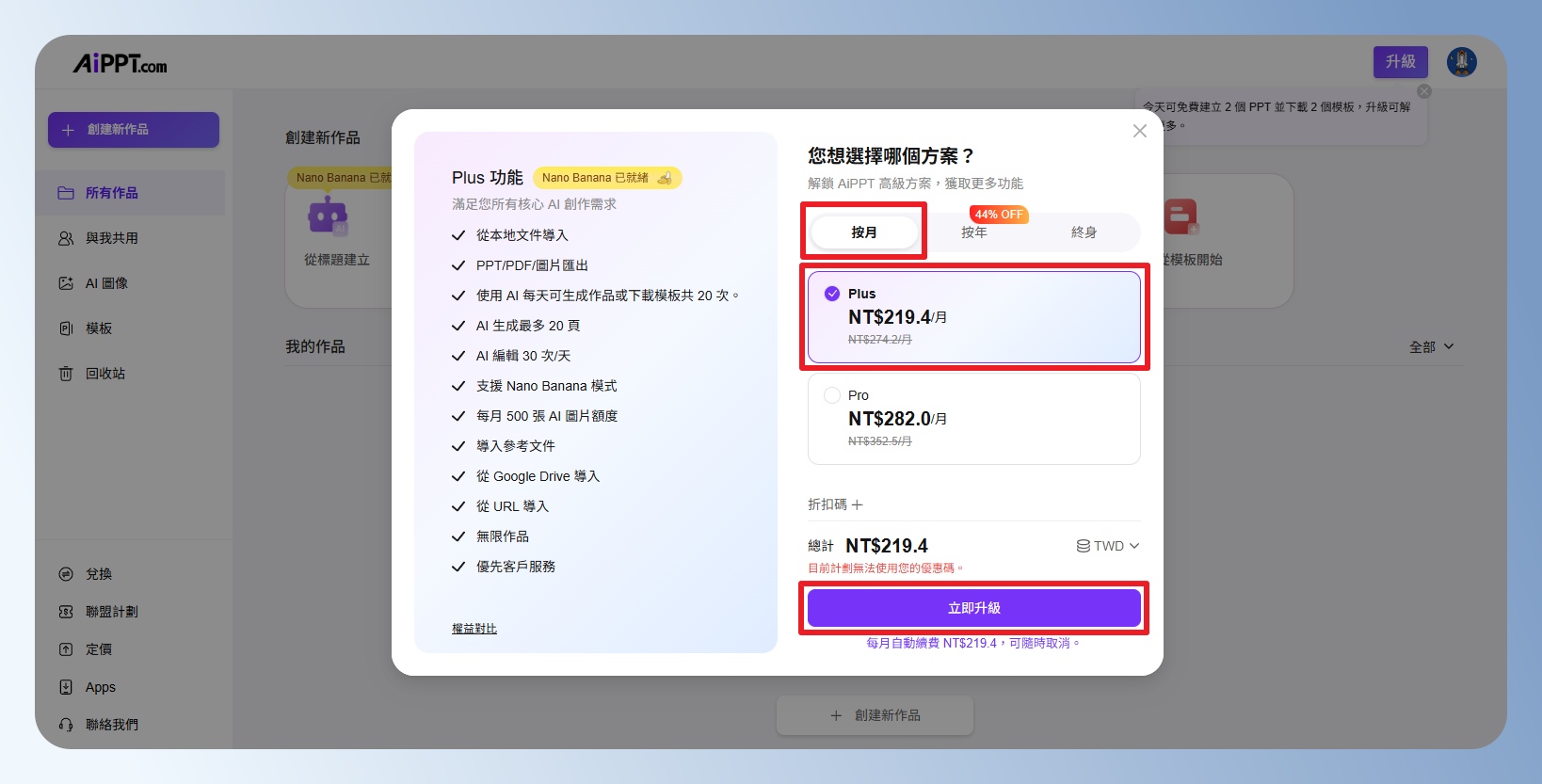This screenshot has height=784, width=1542.
Task: Click the affiliate icon beside 聯盟計劃
Action: (x=66, y=612)
